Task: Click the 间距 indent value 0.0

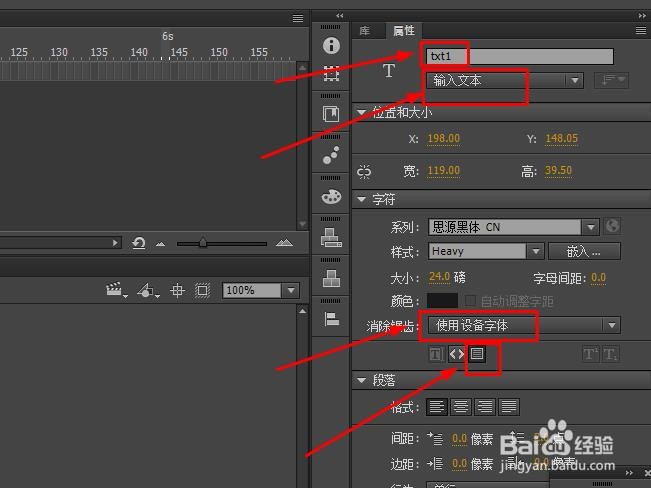Action: click(x=459, y=438)
